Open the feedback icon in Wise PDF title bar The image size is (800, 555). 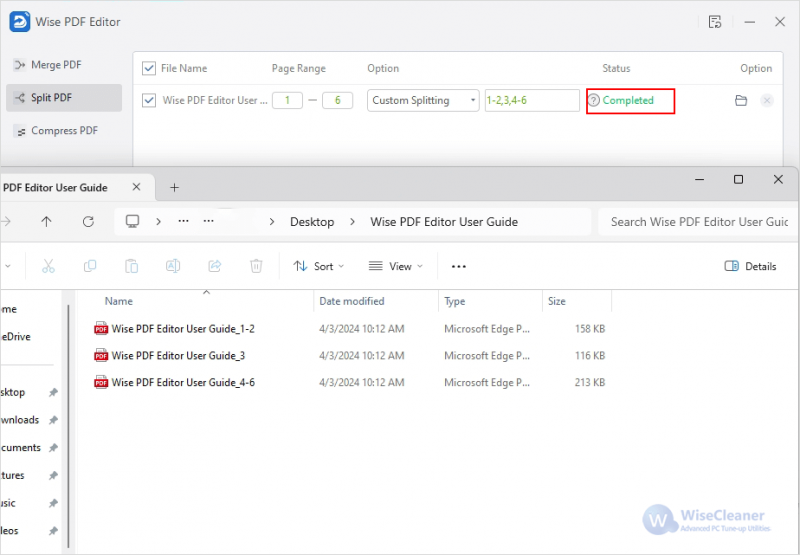(x=715, y=22)
